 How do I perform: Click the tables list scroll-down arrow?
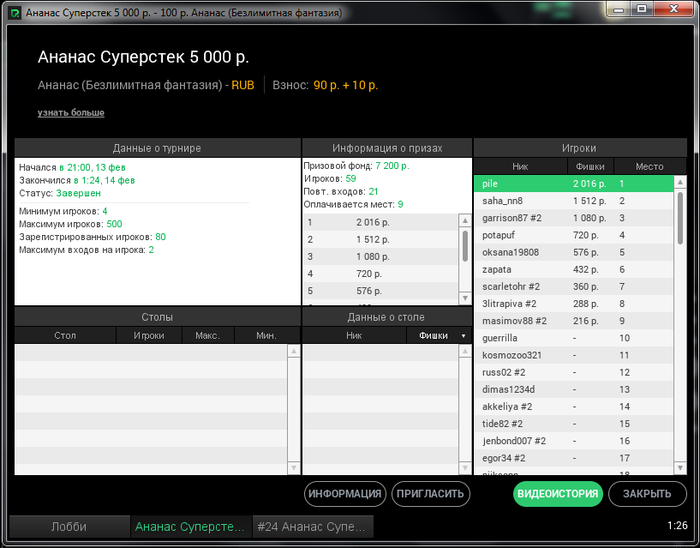[x=294, y=468]
